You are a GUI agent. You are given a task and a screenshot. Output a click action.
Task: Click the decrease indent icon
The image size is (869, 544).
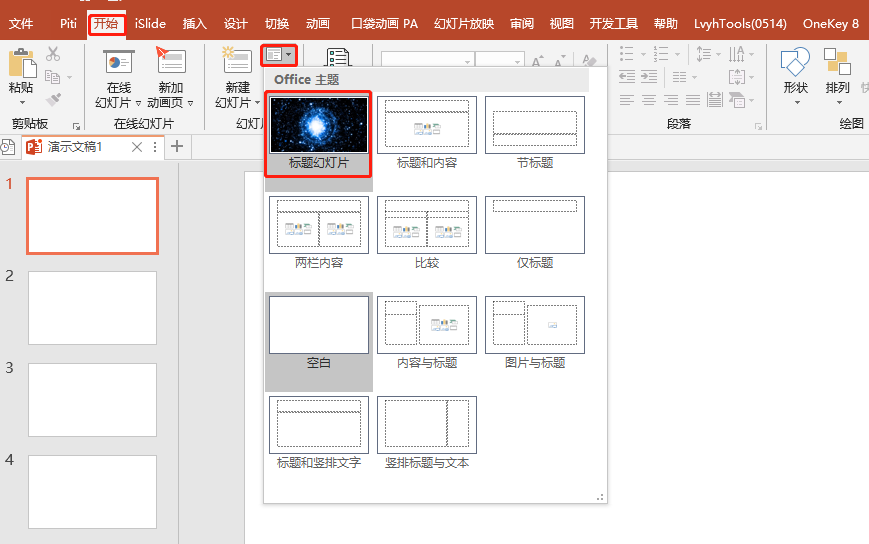coord(627,76)
